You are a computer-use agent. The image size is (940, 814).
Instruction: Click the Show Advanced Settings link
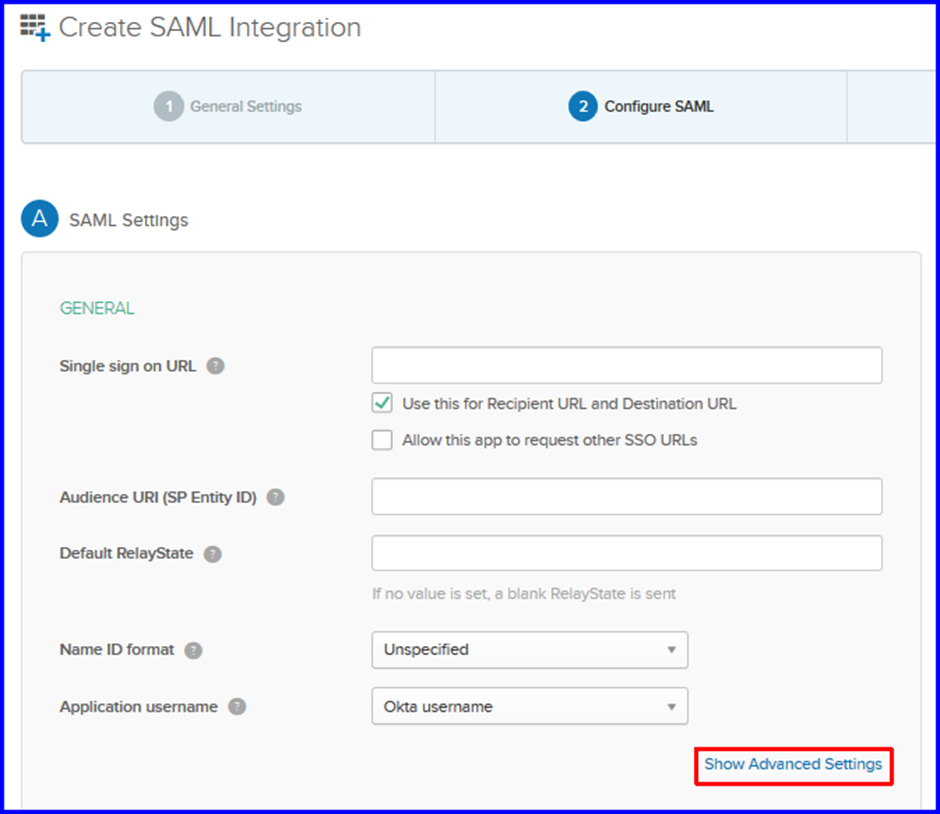[793, 764]
